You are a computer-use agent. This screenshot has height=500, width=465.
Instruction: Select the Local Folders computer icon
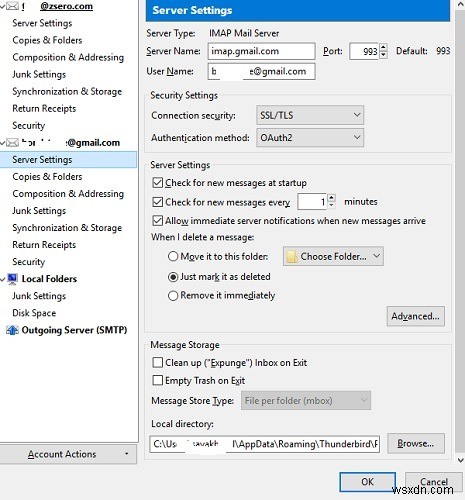pos(12,279)
